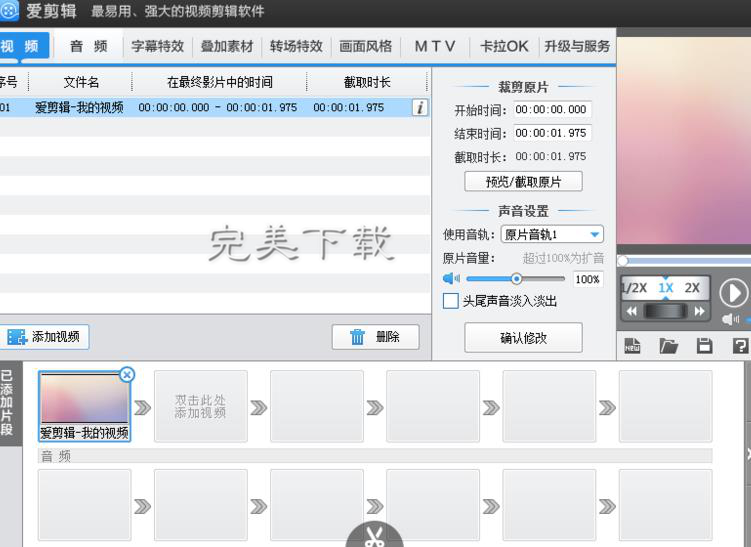Save project with the floppy disk icon

point(704,345)
